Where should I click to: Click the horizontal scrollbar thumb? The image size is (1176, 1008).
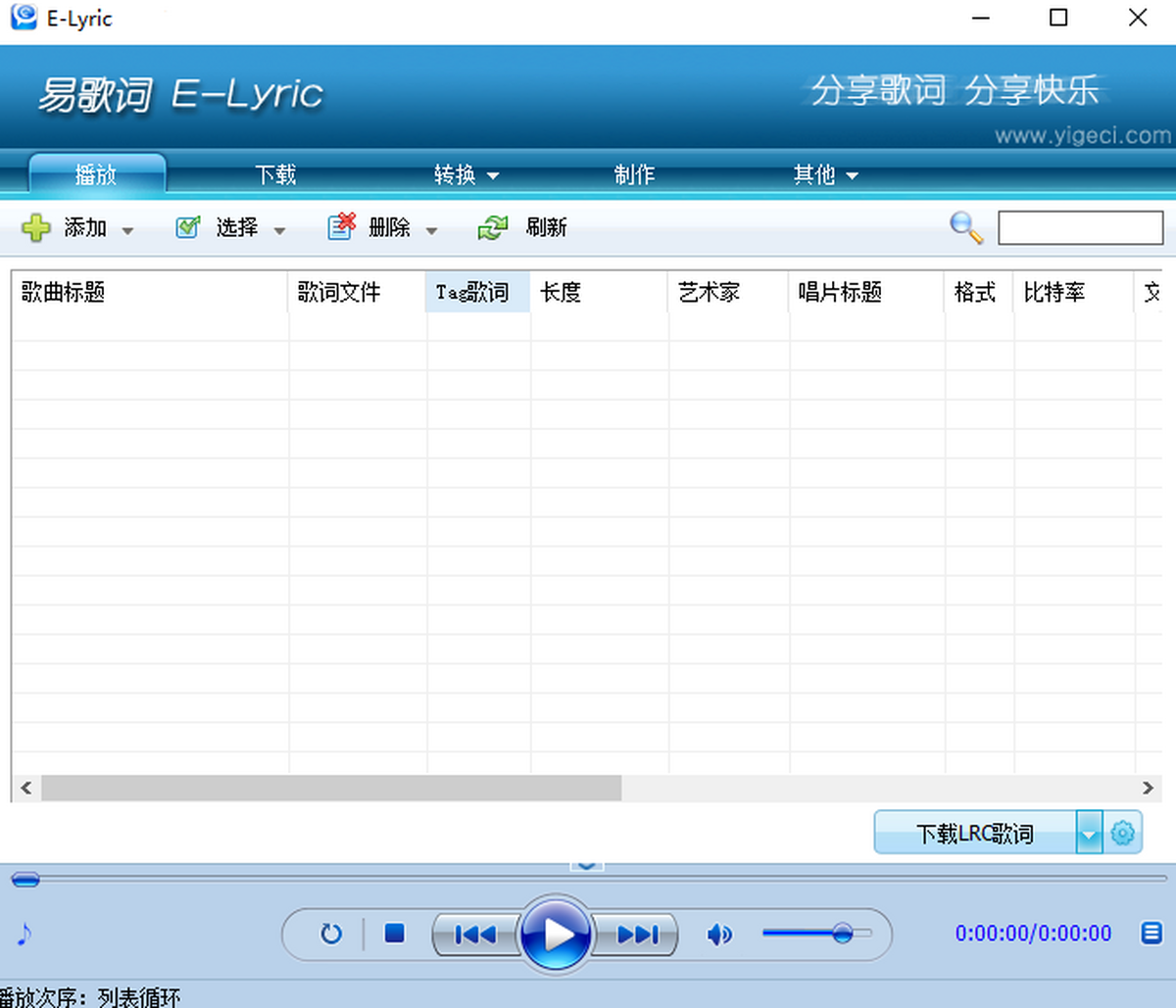[x=331, y=788]
